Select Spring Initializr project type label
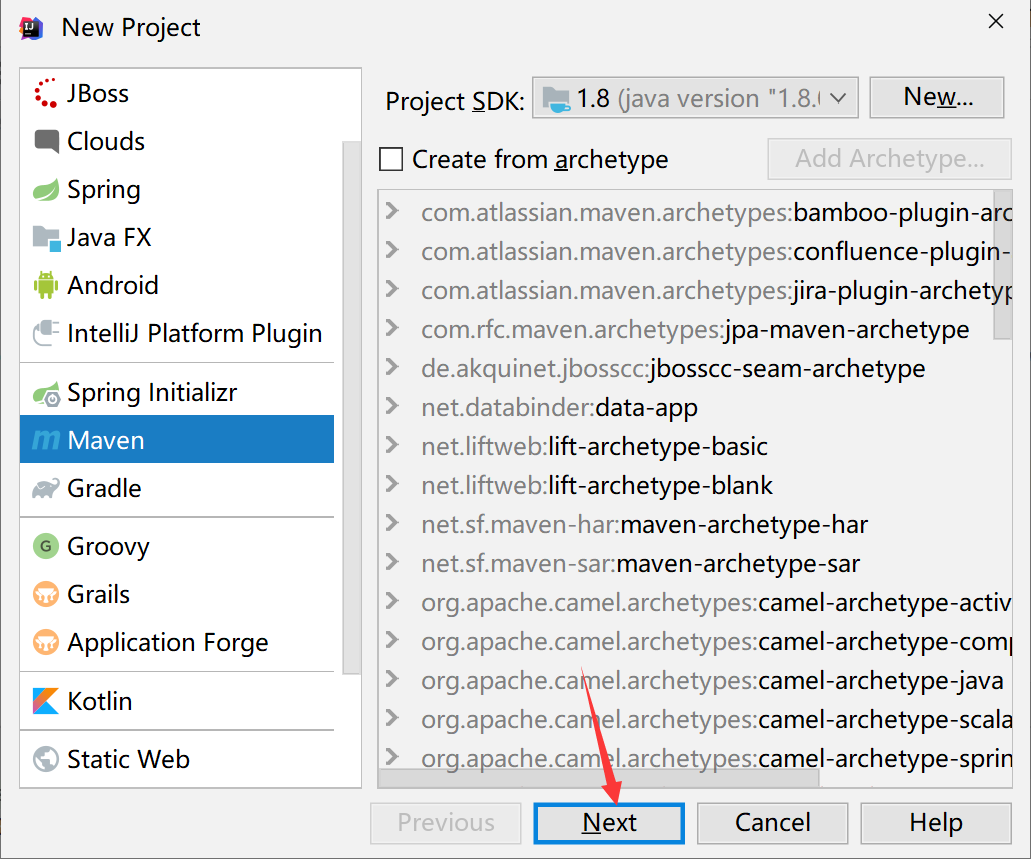1031x859 pixels. coord(152,393)
